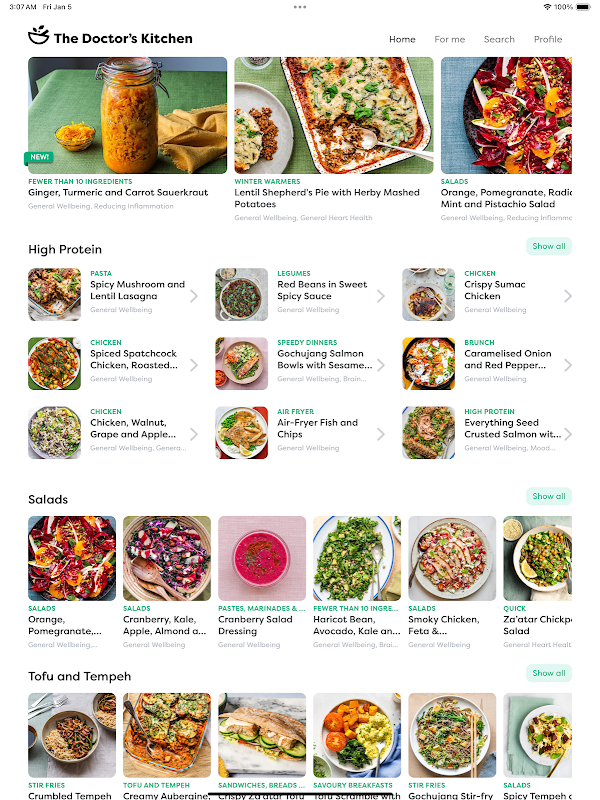
Task: Open Spicy Mushroom and Lentil Lasagna chevron
Action: coord(194,296)
